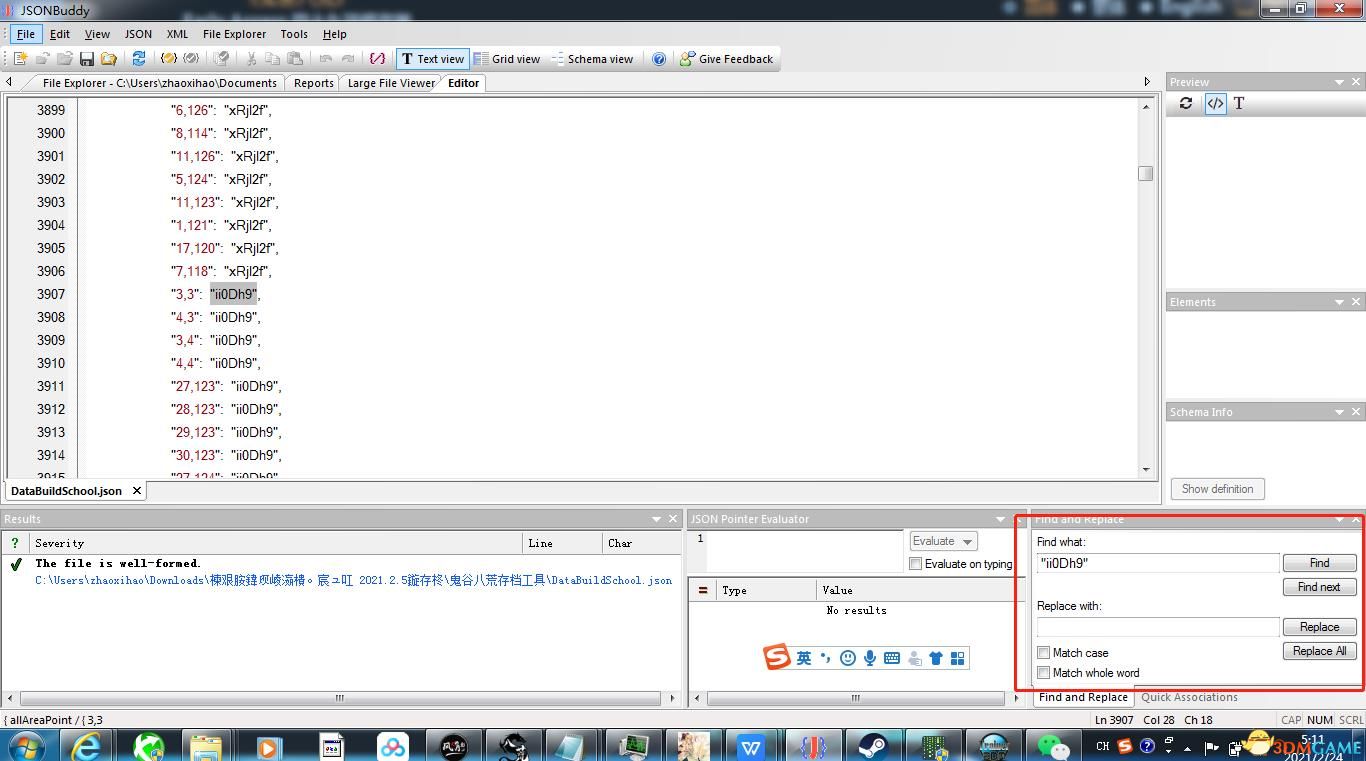Click the New document toolbar icon

coord(20,59)
